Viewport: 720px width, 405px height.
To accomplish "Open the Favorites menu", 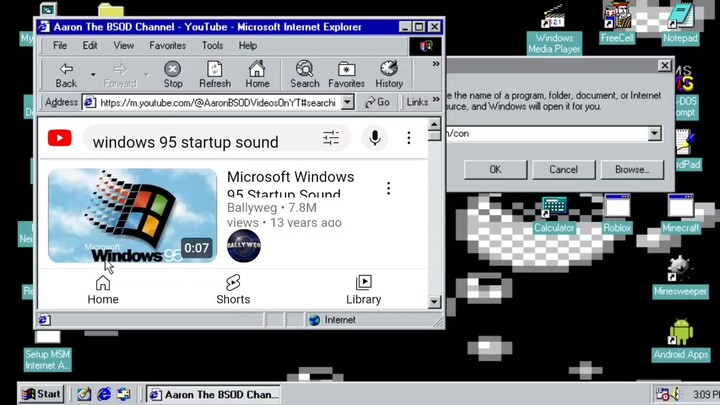I will point(168,45).
